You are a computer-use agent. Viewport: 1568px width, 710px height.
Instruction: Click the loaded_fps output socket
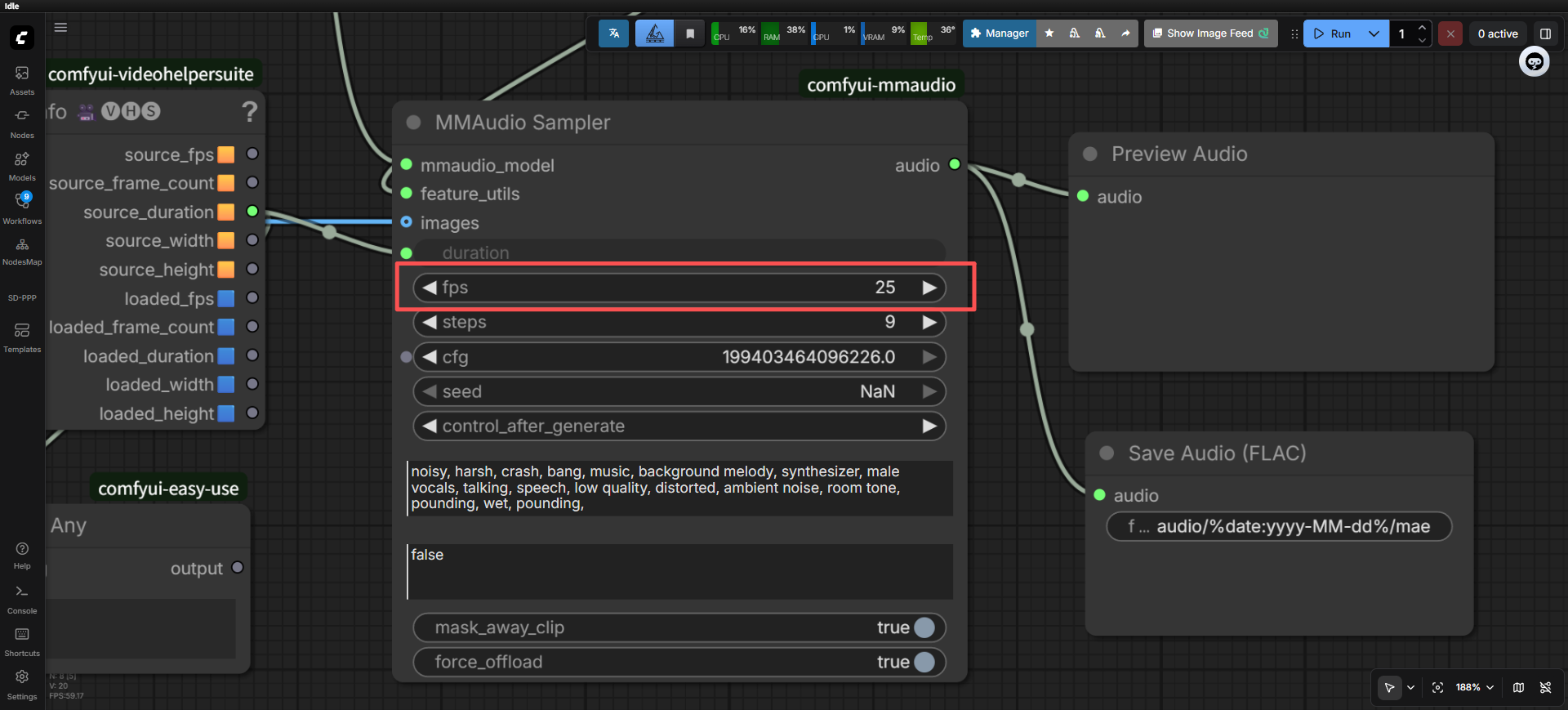(x=252, y=298)
